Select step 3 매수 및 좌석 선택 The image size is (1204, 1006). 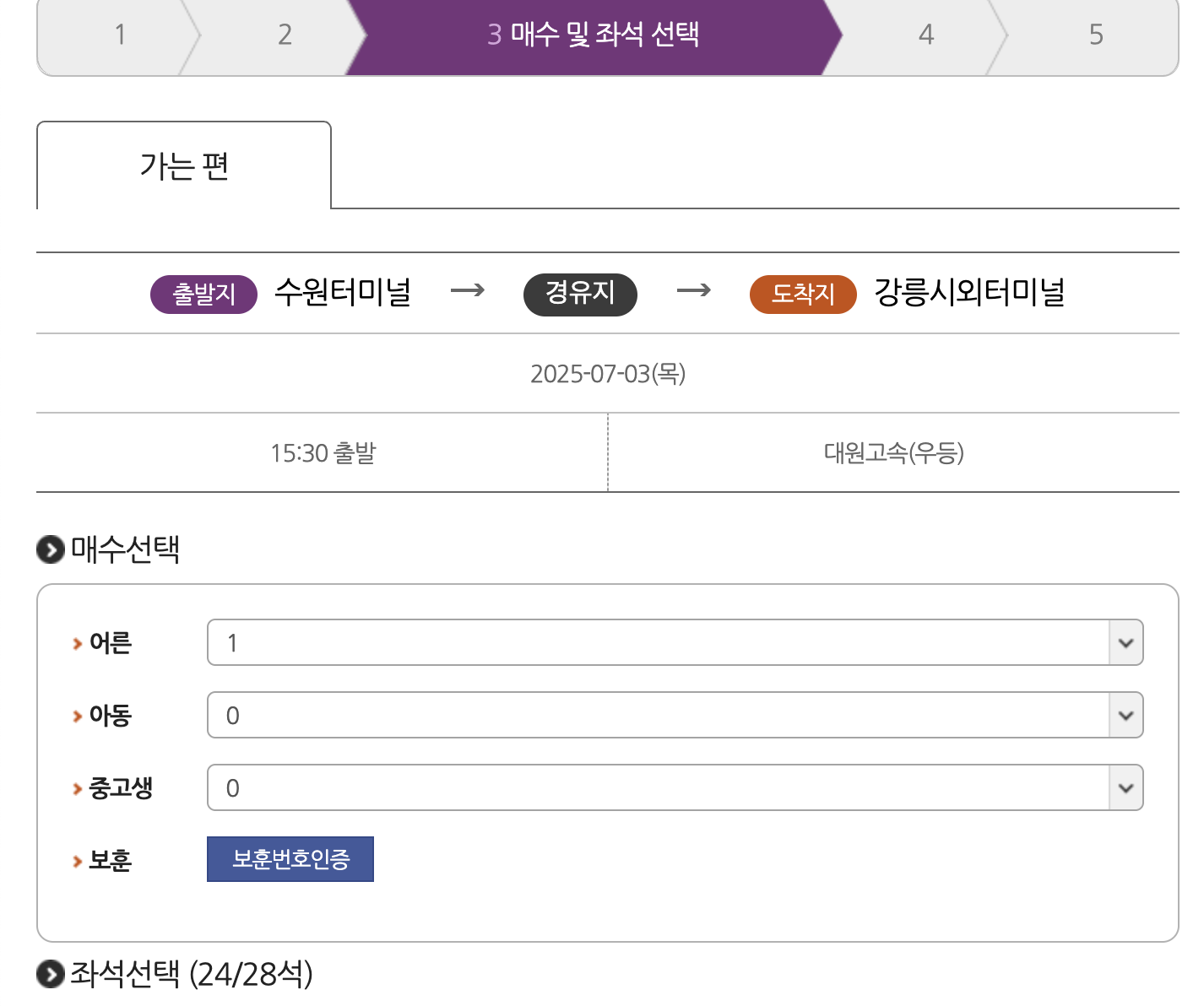coord(596,35)
